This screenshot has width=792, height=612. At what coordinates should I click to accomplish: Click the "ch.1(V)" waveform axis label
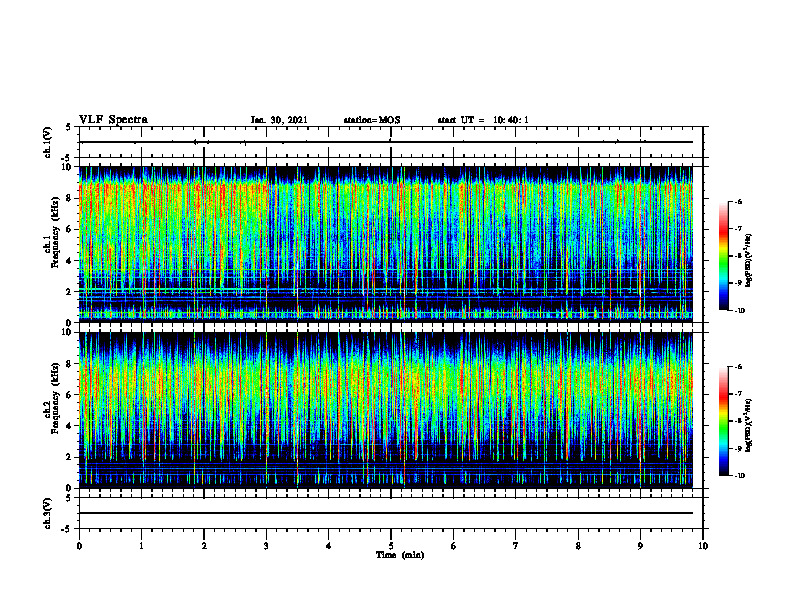pos(48,142)
